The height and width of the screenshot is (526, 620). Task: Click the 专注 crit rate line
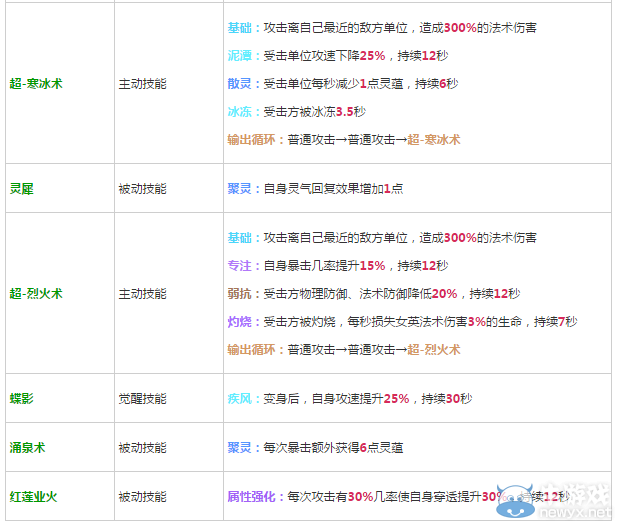[x=338, y=266]
